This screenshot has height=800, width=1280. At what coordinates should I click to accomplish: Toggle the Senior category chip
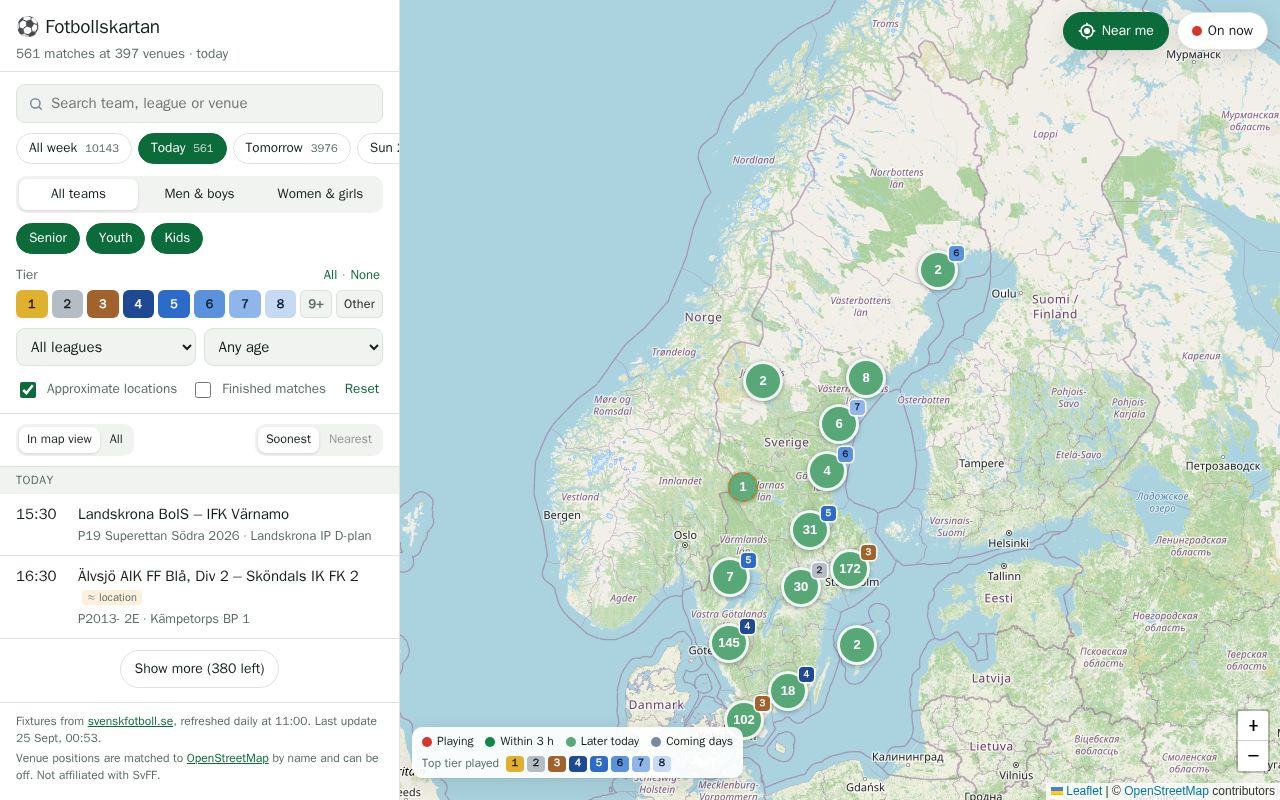click(48, 238)
